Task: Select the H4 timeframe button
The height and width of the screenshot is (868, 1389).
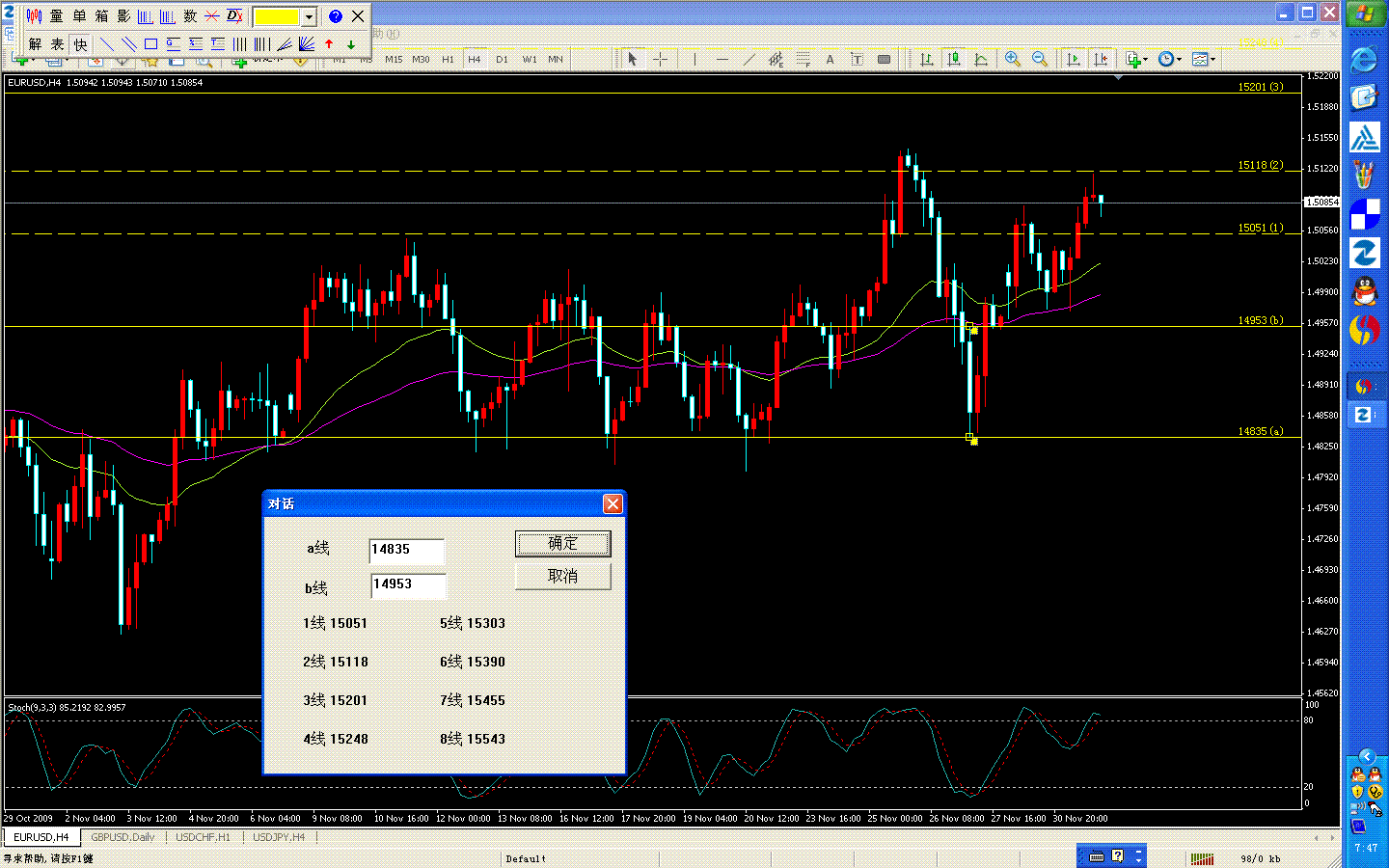Action: pyautogui.click(x=475, y=60)
